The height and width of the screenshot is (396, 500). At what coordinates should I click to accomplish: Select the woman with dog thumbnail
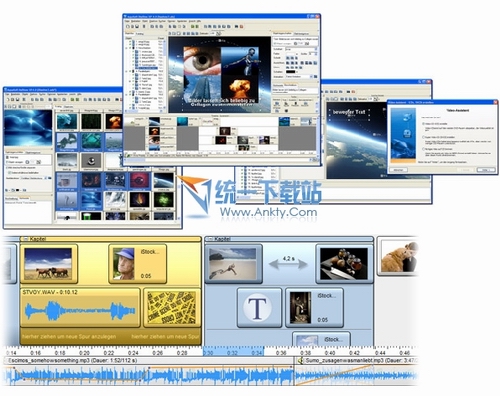point(399,257)
